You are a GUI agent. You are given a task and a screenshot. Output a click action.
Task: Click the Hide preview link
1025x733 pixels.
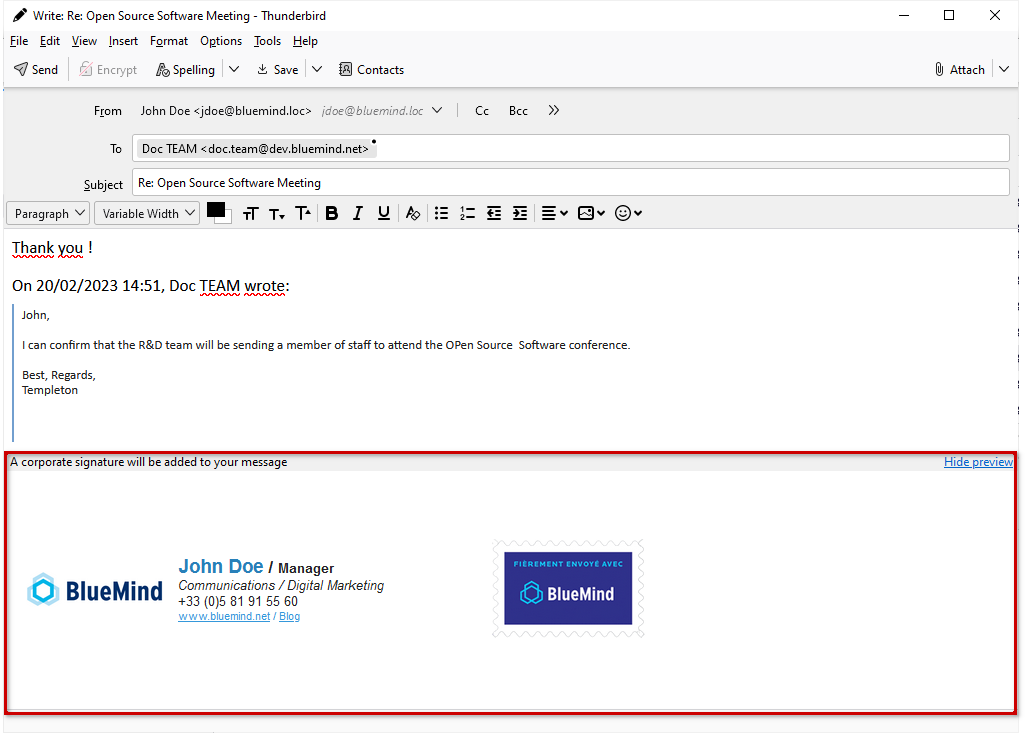click(977, 462)
